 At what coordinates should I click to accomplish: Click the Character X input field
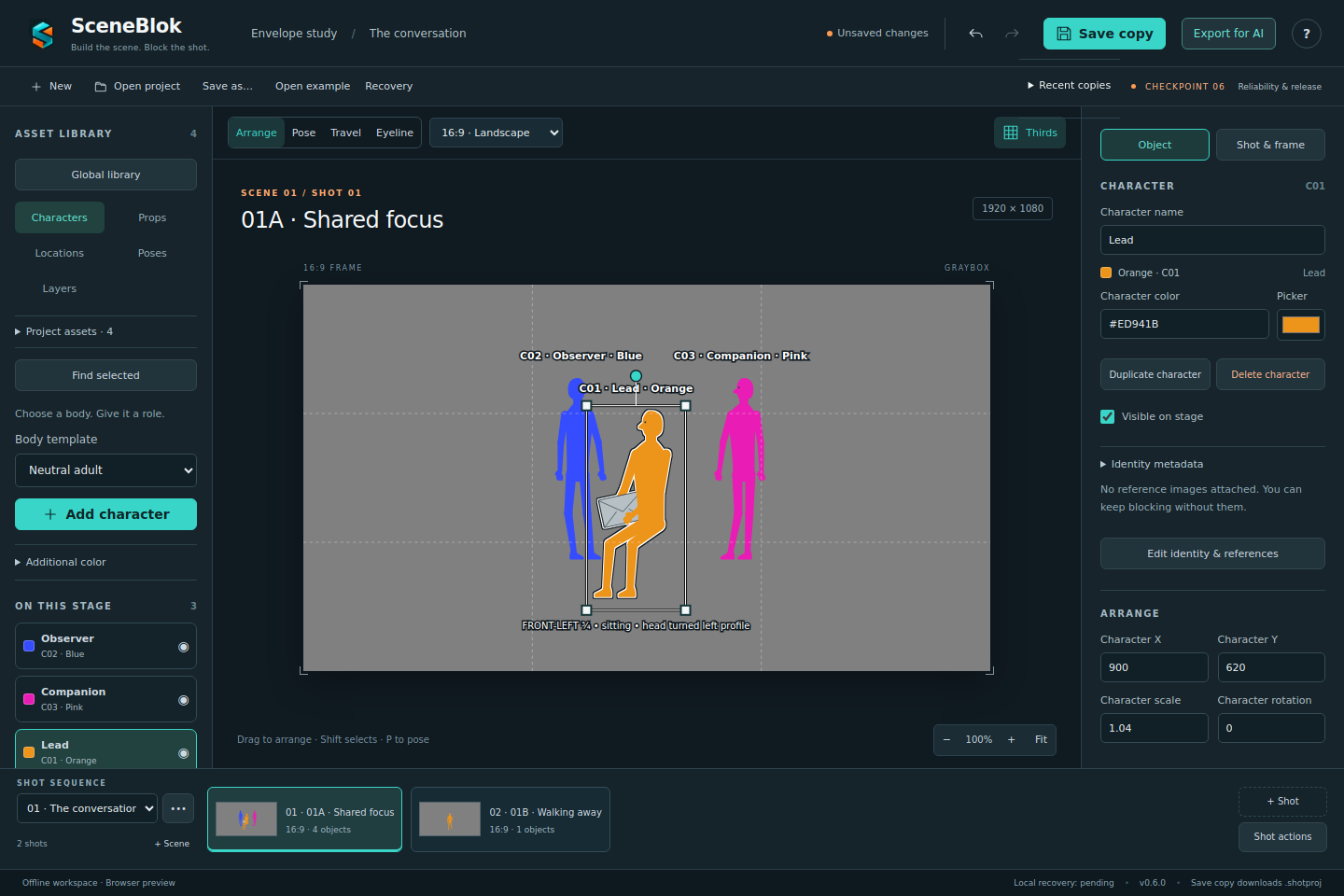point(1155,667)
